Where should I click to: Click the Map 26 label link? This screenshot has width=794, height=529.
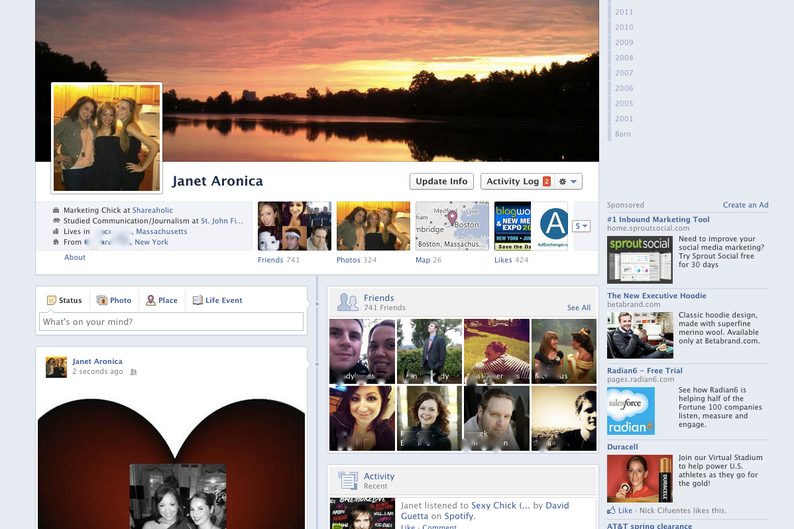point(428,260)
